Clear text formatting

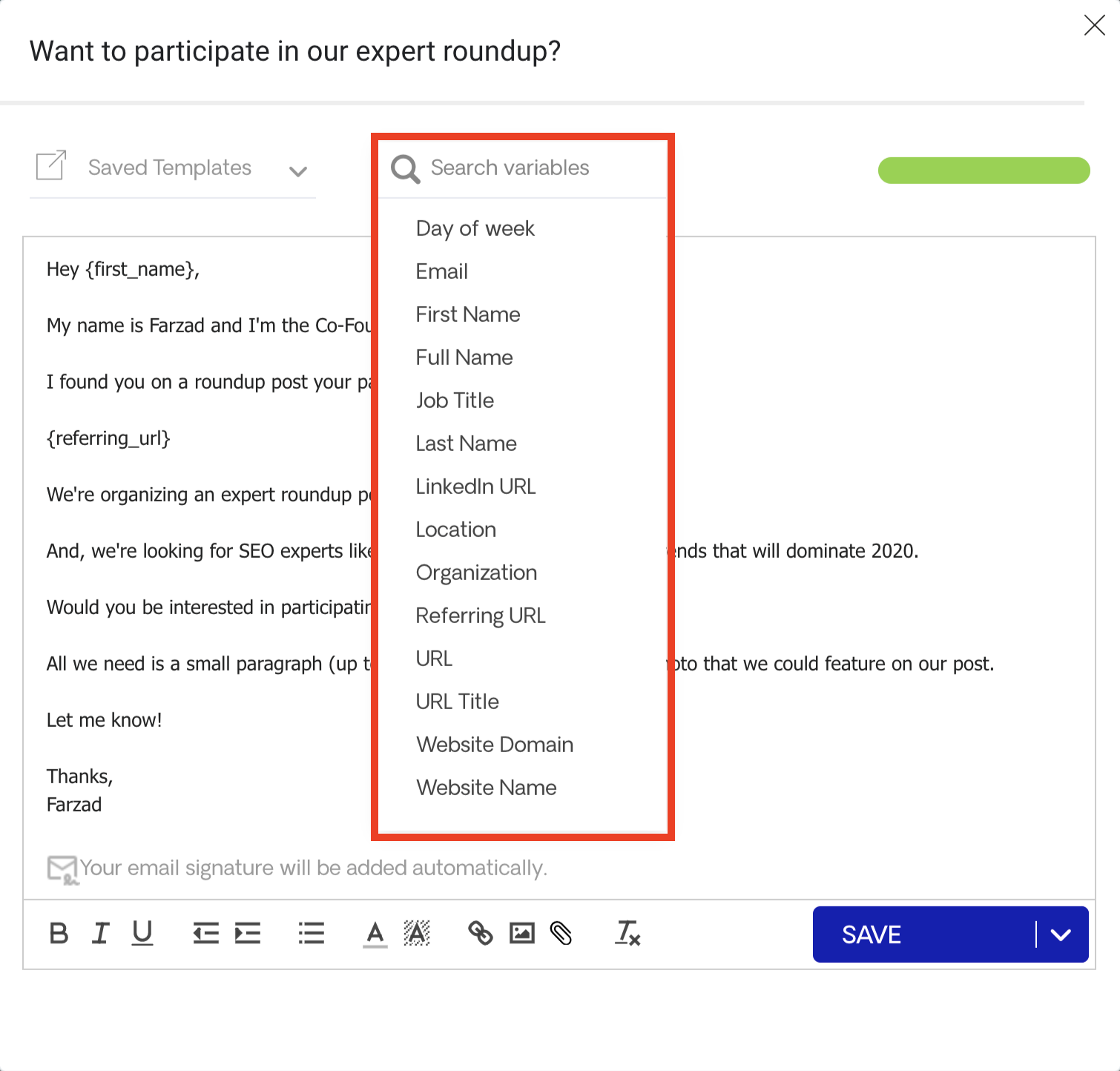click(627, 933)
